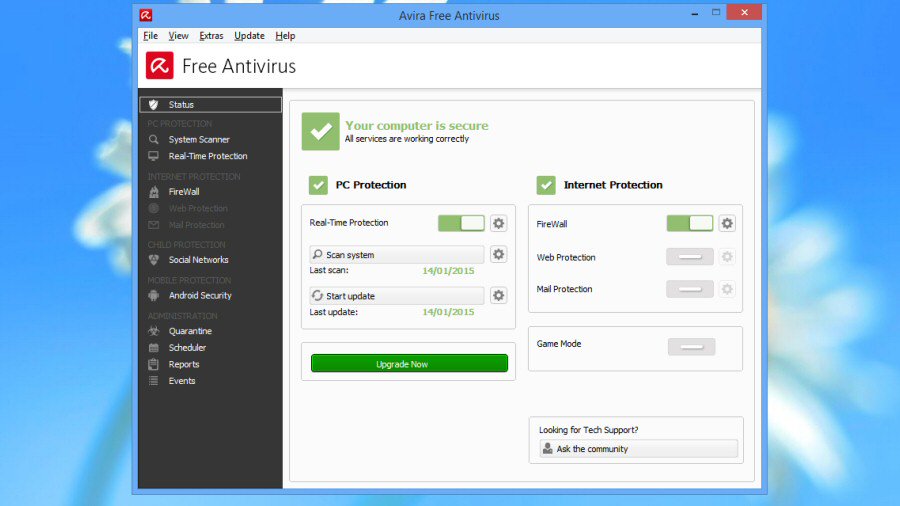Click the Quarantine biohazard icon
The width and height of the screenshot is (900, 506).
coord(153,331)
